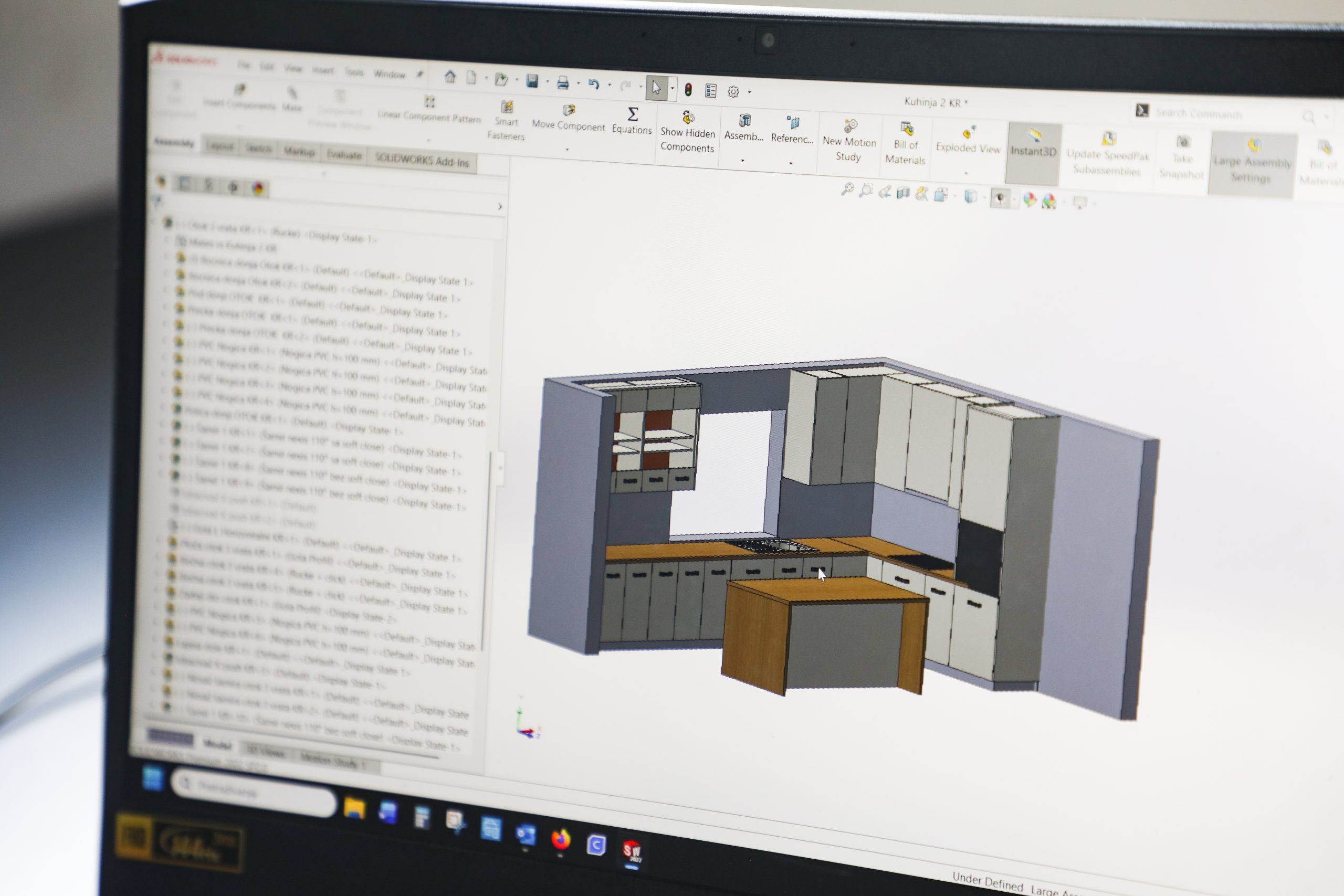This screenshot has width=1344, height=896.
Task: Save the assembly with the floppy icon
Action: [532, 81]
